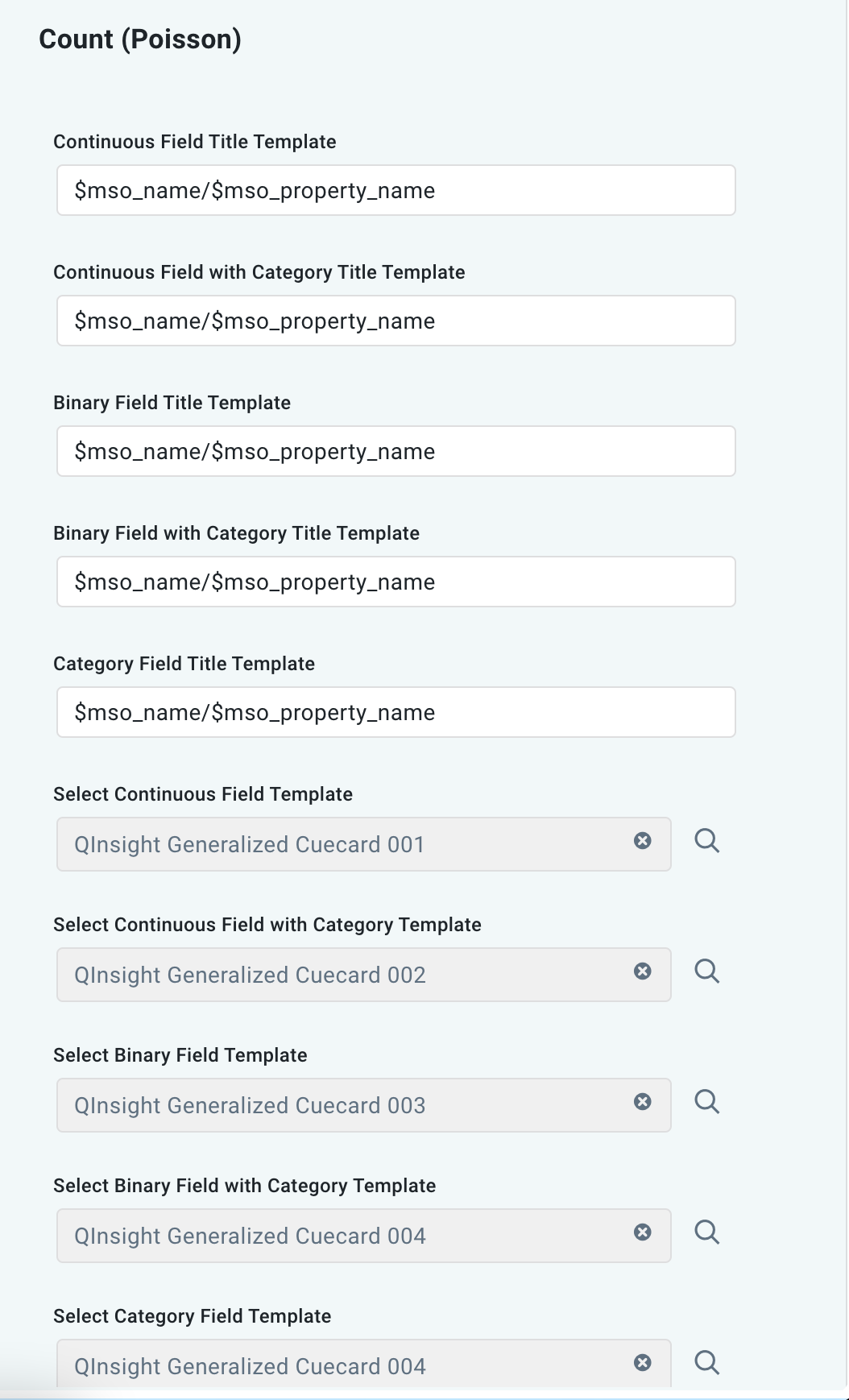The image size is (849, 1400).
Task: Click the Binary Field with Category Title Template input
Action: (x=395, y=582)
